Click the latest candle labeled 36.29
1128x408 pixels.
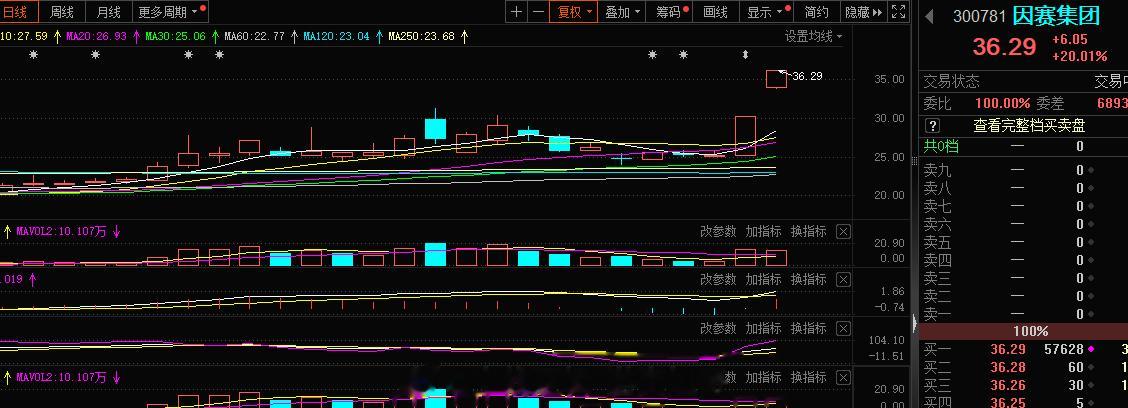click(x=776, y=78)
